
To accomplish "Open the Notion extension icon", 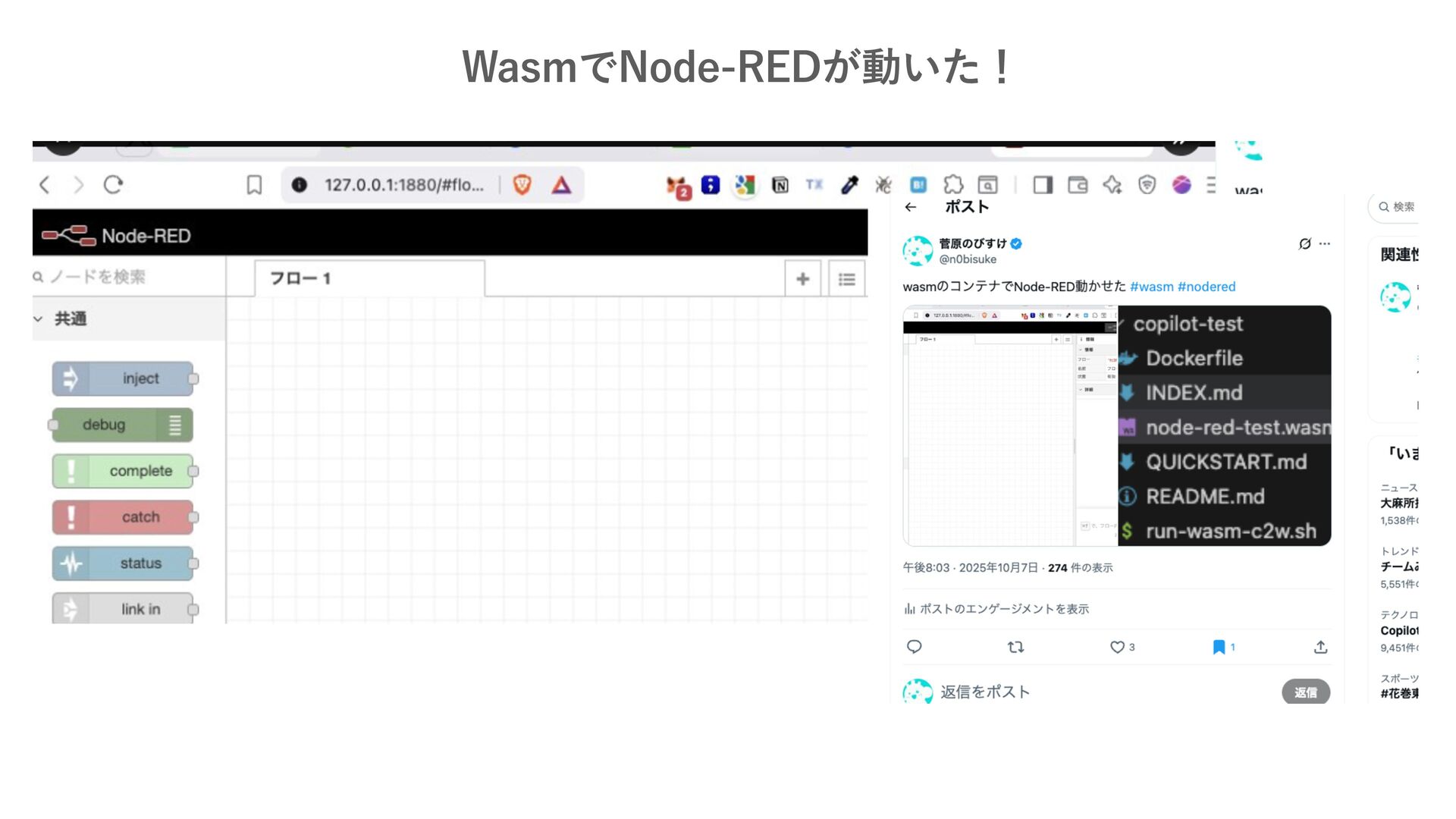I will pos(780,184).
